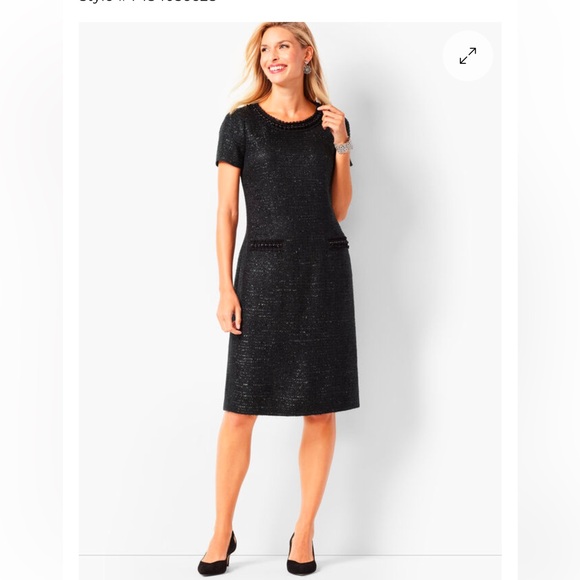Click the right fringed pocket trim
Screen dimensions: 580x580
(338, 245)
